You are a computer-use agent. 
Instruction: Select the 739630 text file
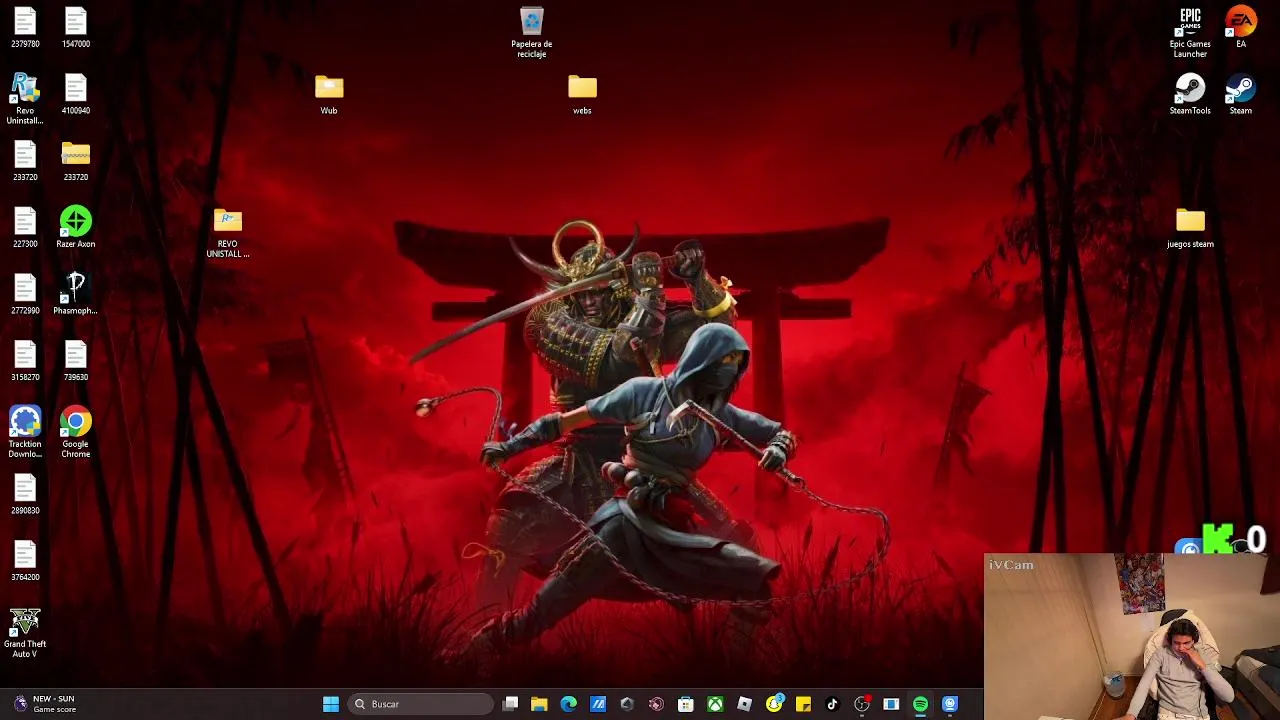tap(76, 361)
